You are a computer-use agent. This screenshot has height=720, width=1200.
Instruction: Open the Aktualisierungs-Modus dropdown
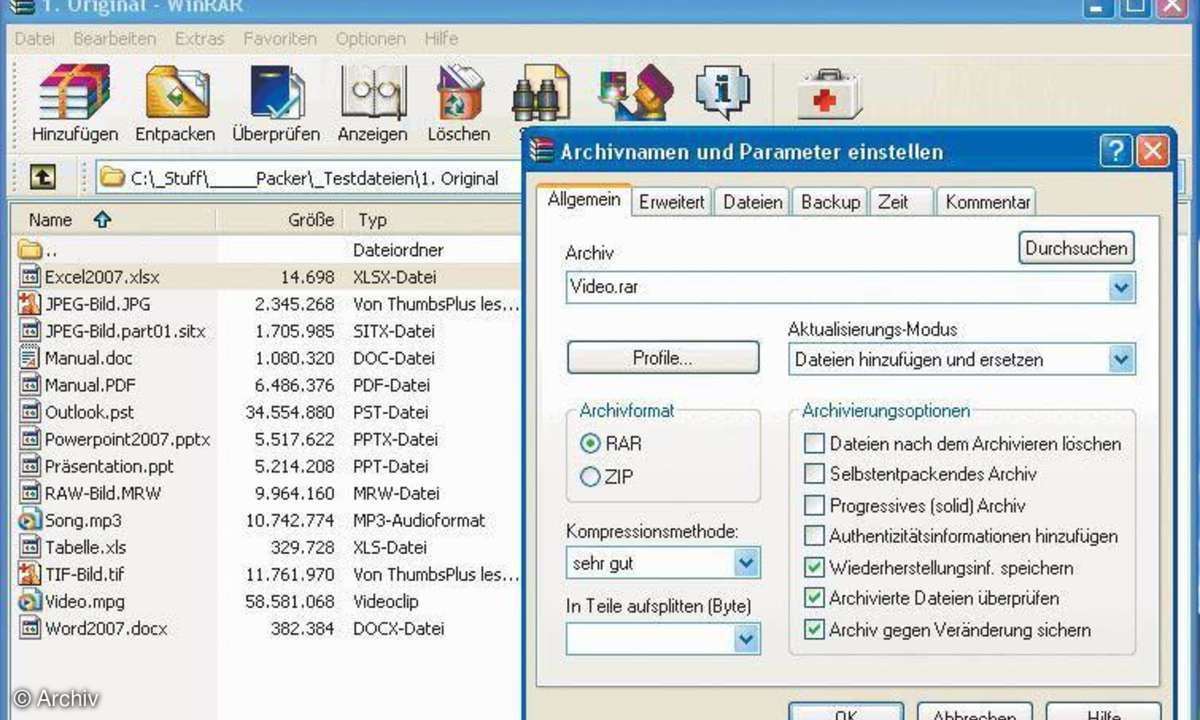pos(1121,359)
